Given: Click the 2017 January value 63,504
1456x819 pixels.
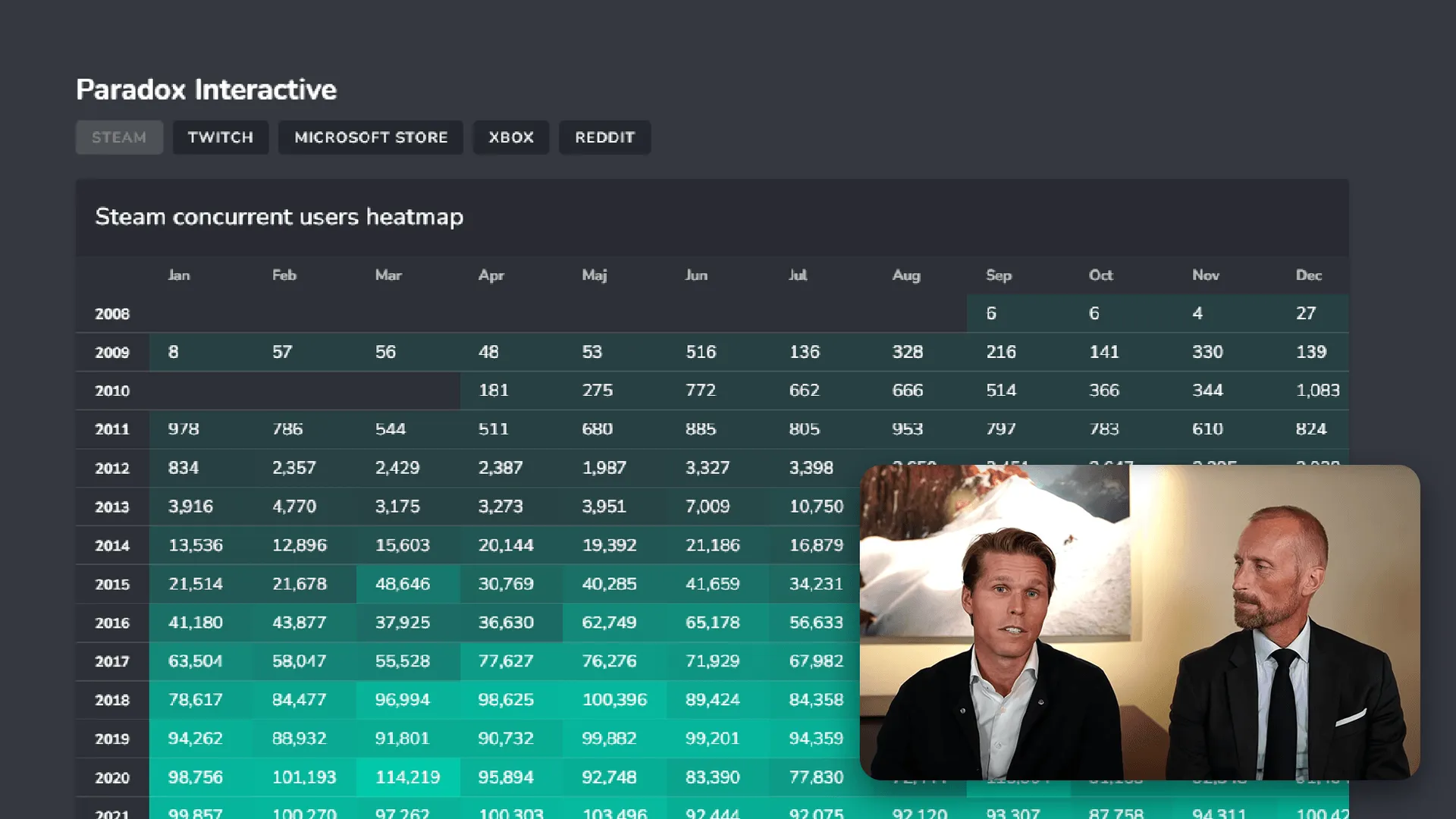Looking at the screenshot, I should click(196, 661).
